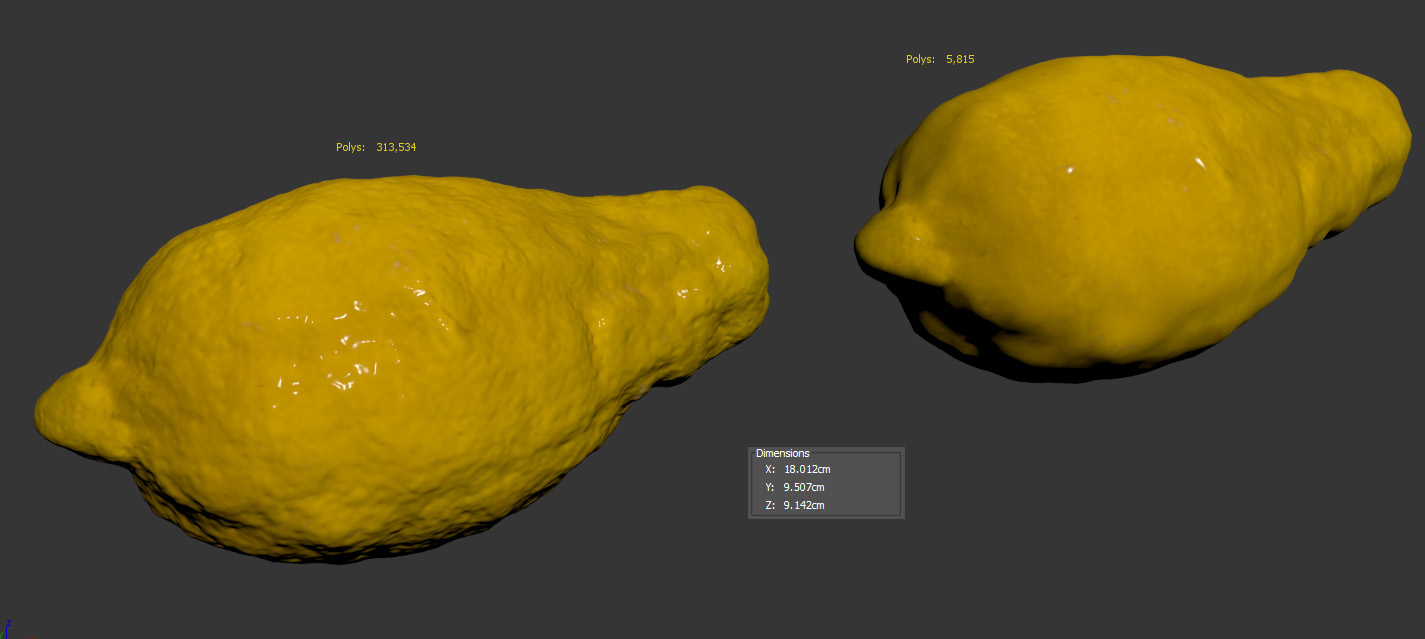Click the X: label in the Dimensions panel
The image size is (1425, 639).
[x=770, y=469]
